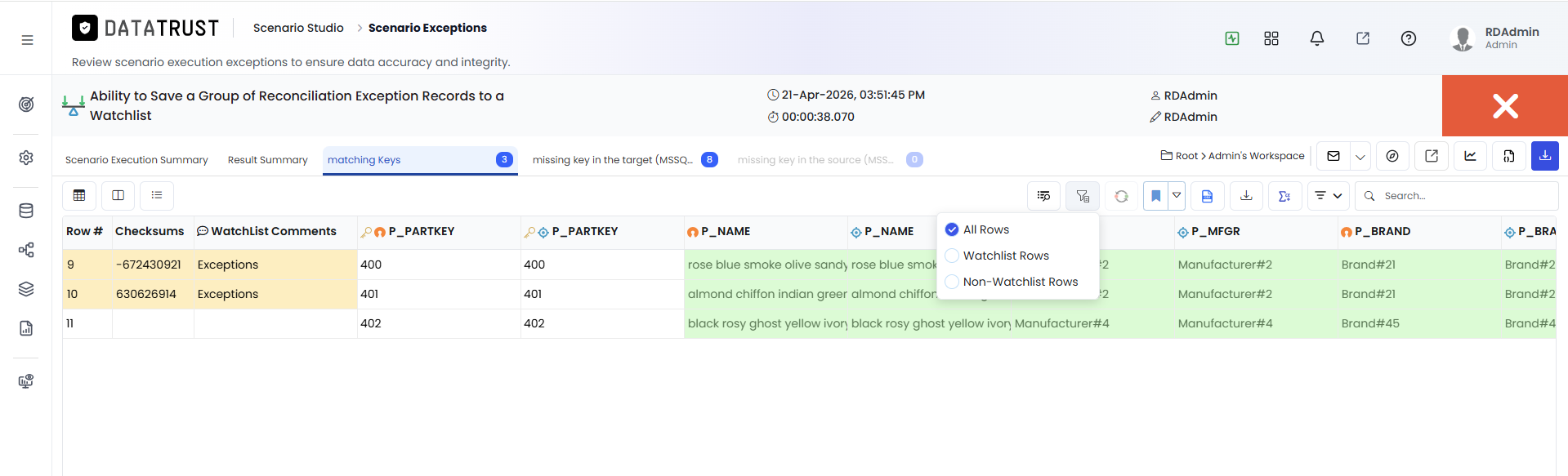
Task: Close the scenario with red X
Action: tap(1505, 106)
